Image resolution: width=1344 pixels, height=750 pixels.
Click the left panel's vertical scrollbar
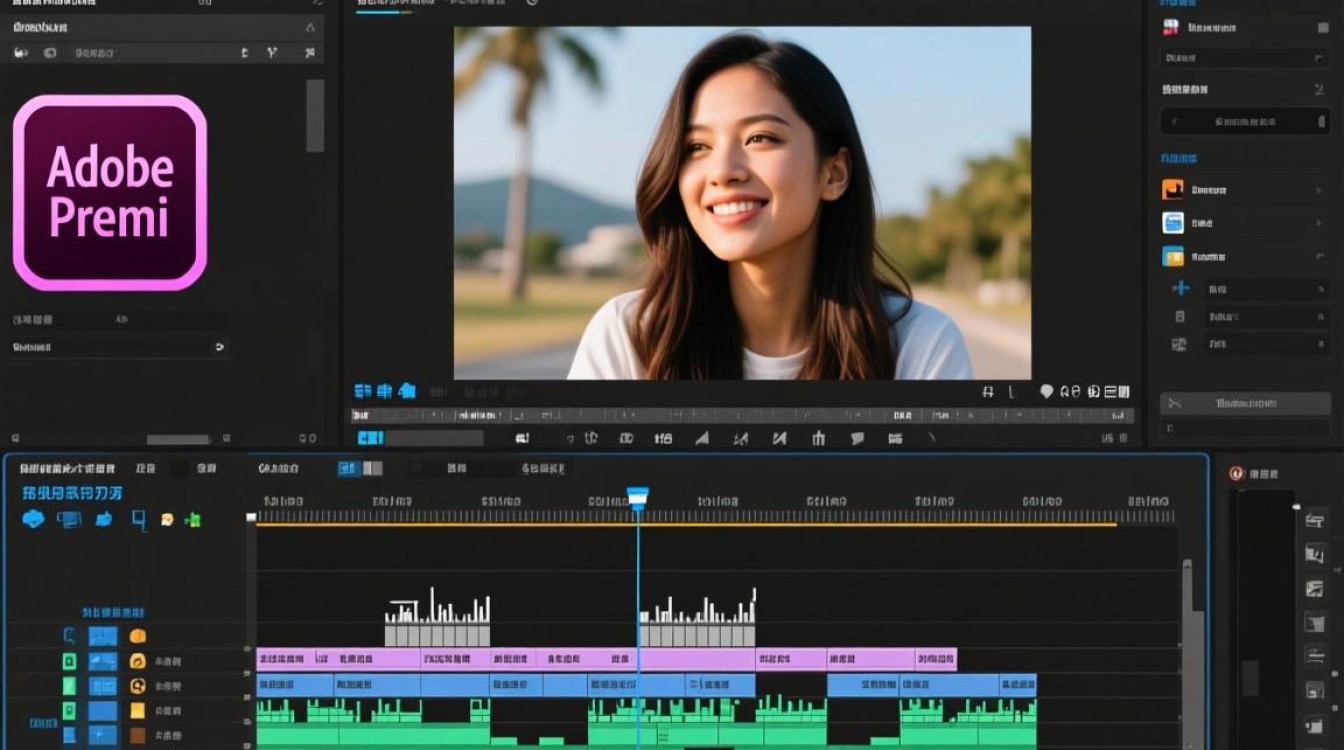315,115
